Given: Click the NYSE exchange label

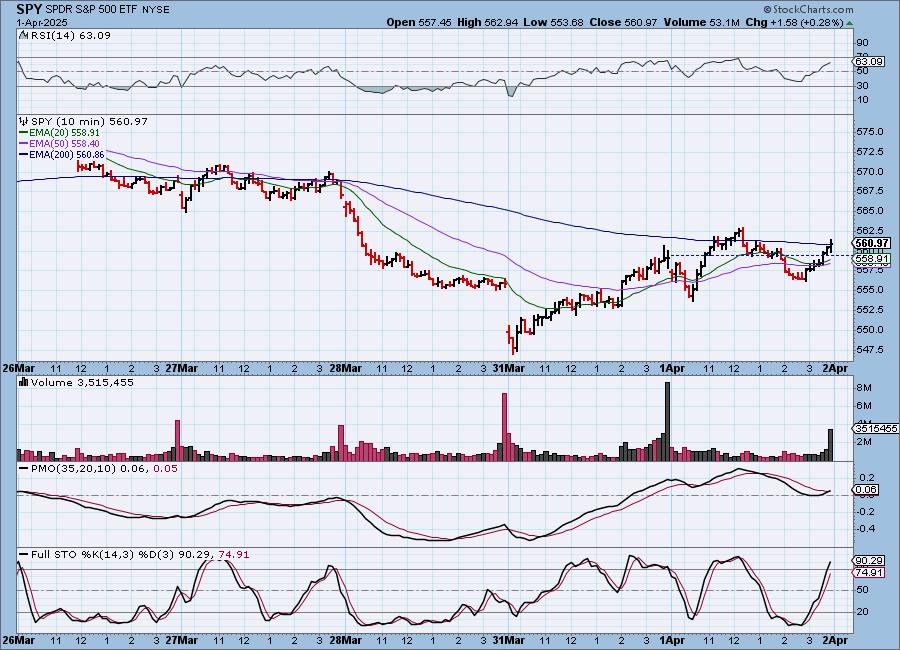Looking at the screenshot, I should [156, 10].
